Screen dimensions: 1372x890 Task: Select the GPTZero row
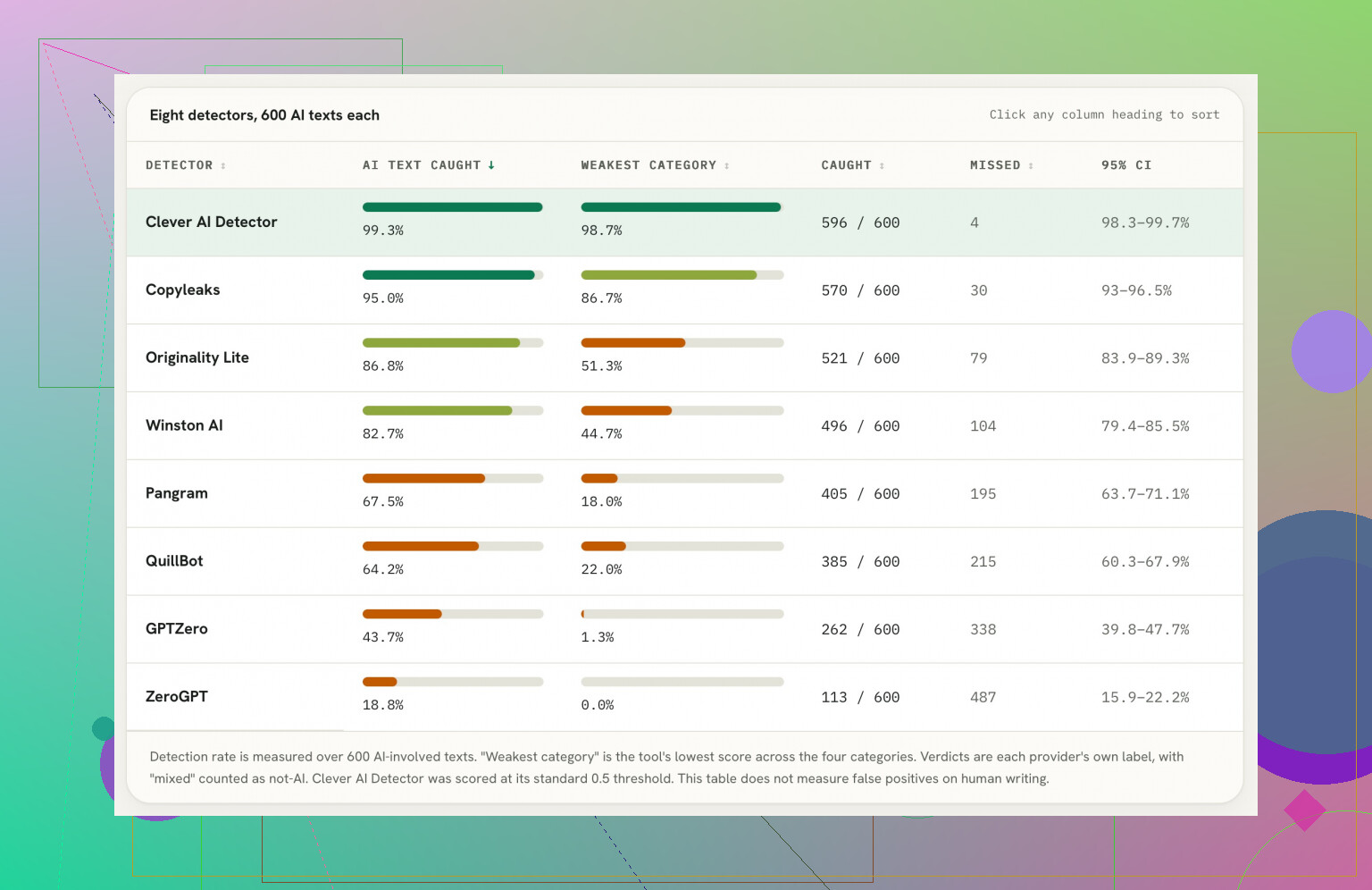(684, 629)
